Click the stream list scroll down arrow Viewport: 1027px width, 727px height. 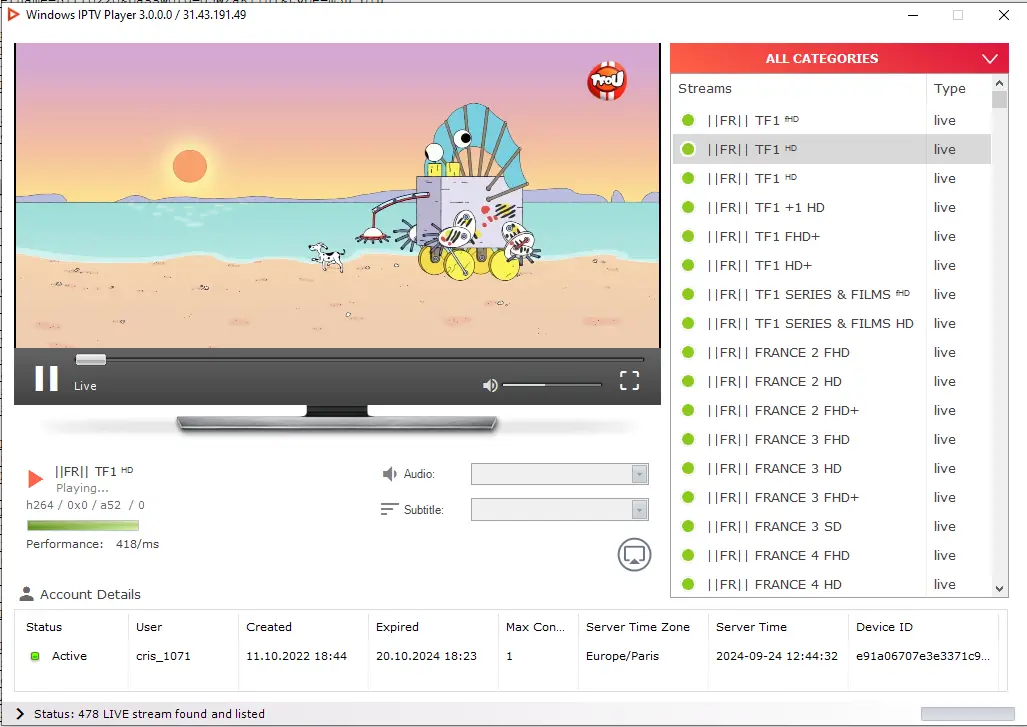(999, 588)
